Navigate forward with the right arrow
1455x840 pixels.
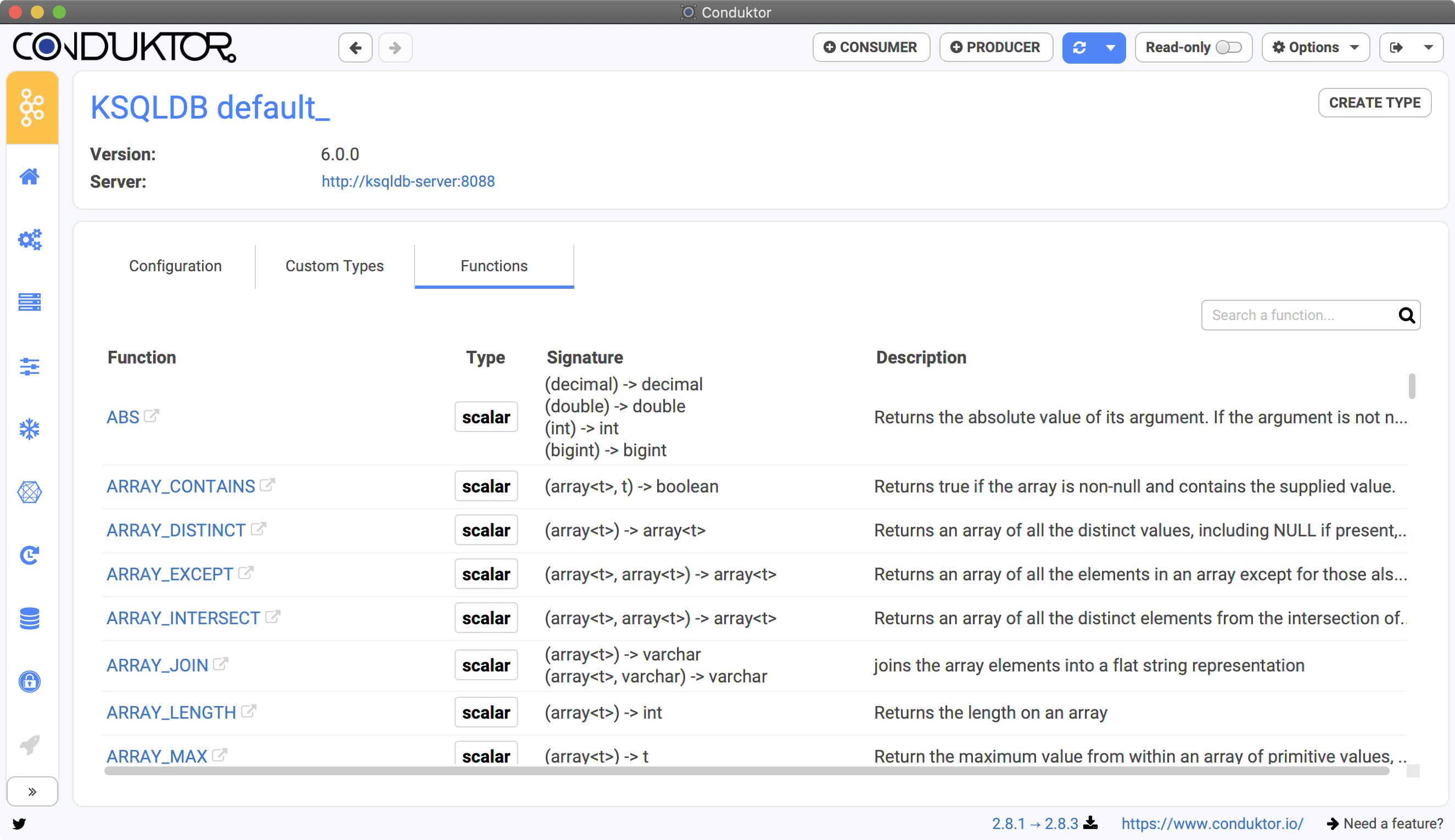(x=395, y=47)
